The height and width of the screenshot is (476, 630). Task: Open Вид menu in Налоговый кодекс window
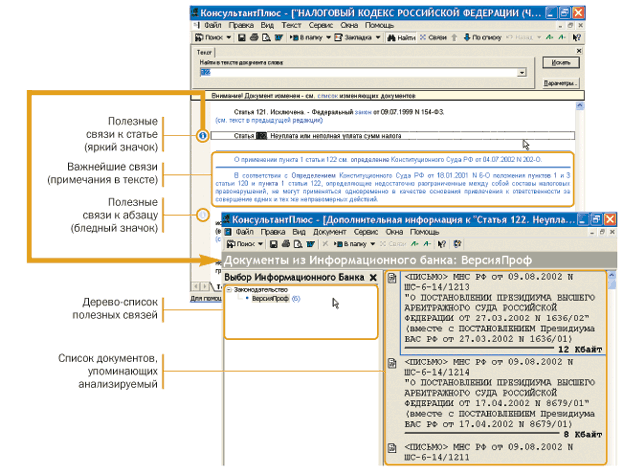267,25
